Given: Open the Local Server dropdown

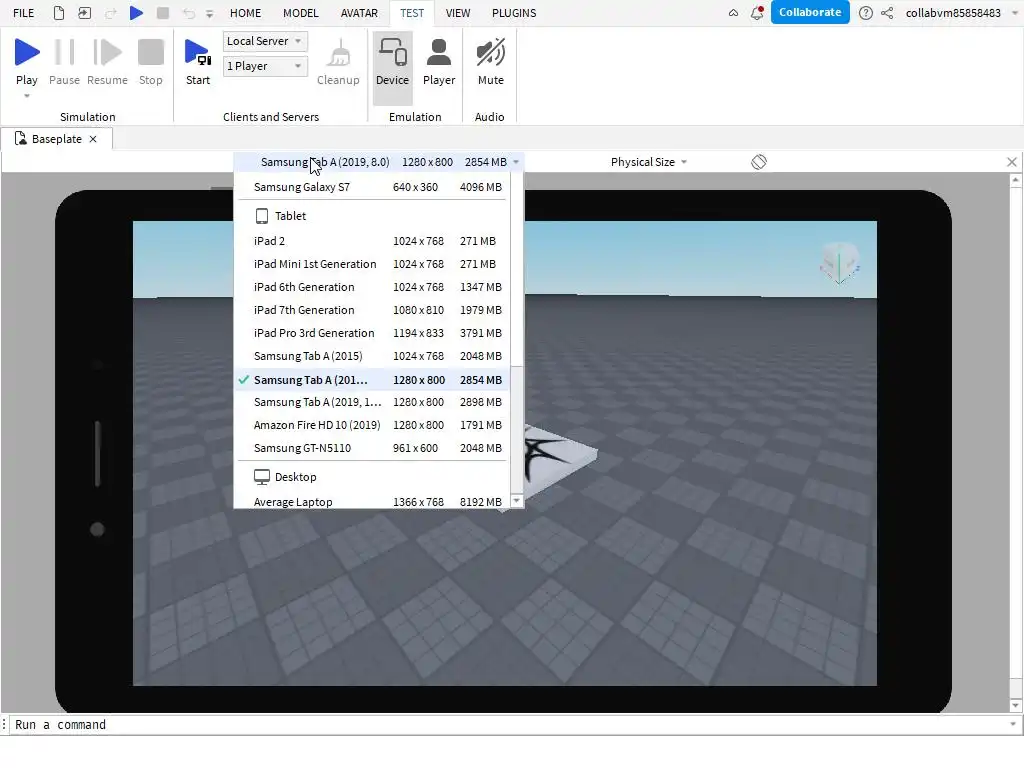Looking at the screenshot, I should 264,41.
